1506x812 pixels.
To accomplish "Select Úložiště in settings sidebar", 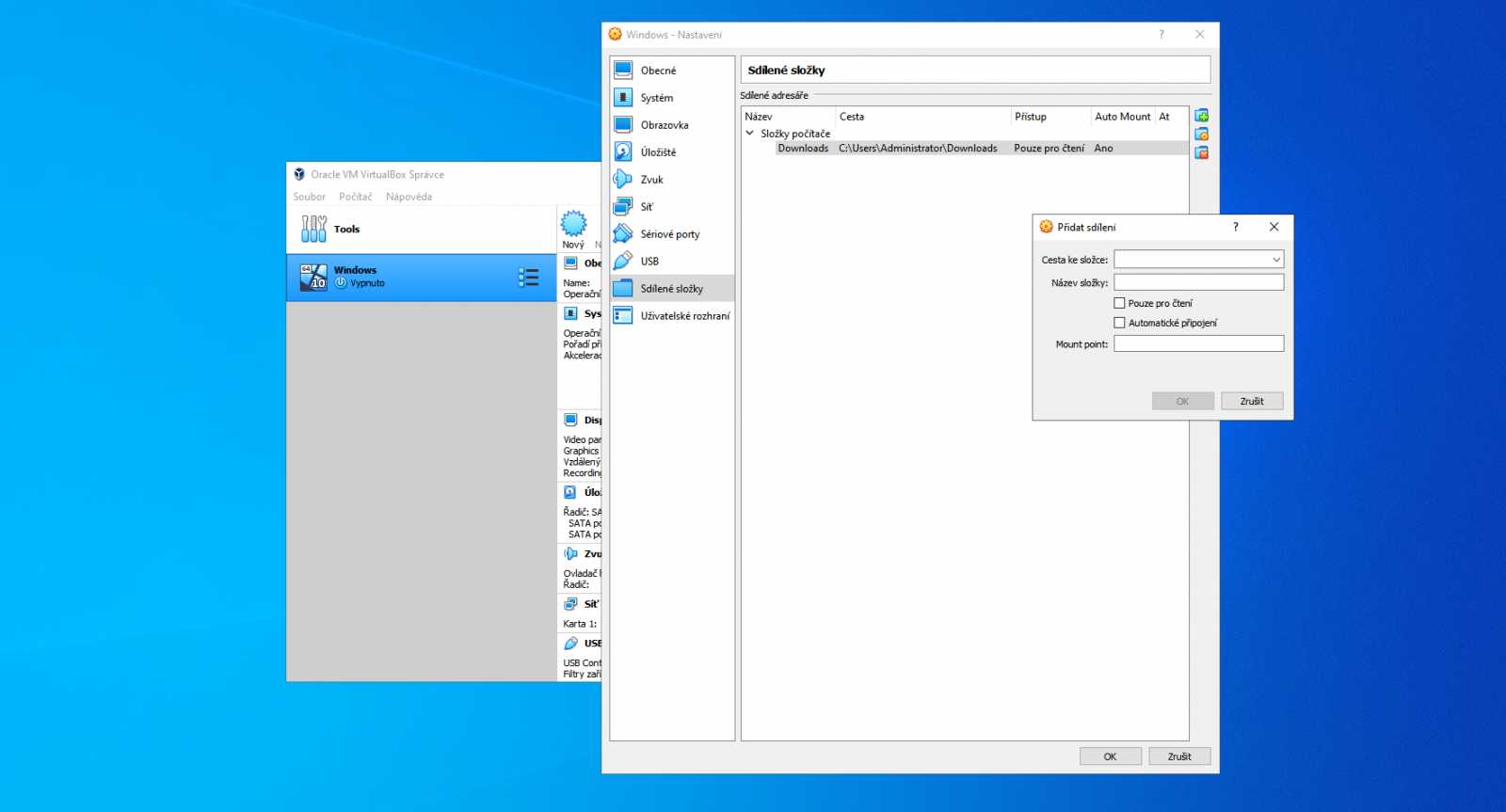I will (x=672, y=152).
